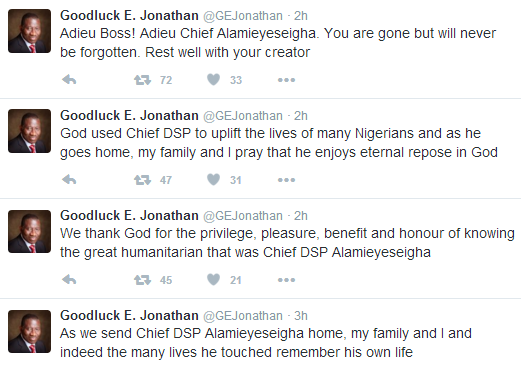Like the 'God used Chief DSP' tweet

pos(213,180)
